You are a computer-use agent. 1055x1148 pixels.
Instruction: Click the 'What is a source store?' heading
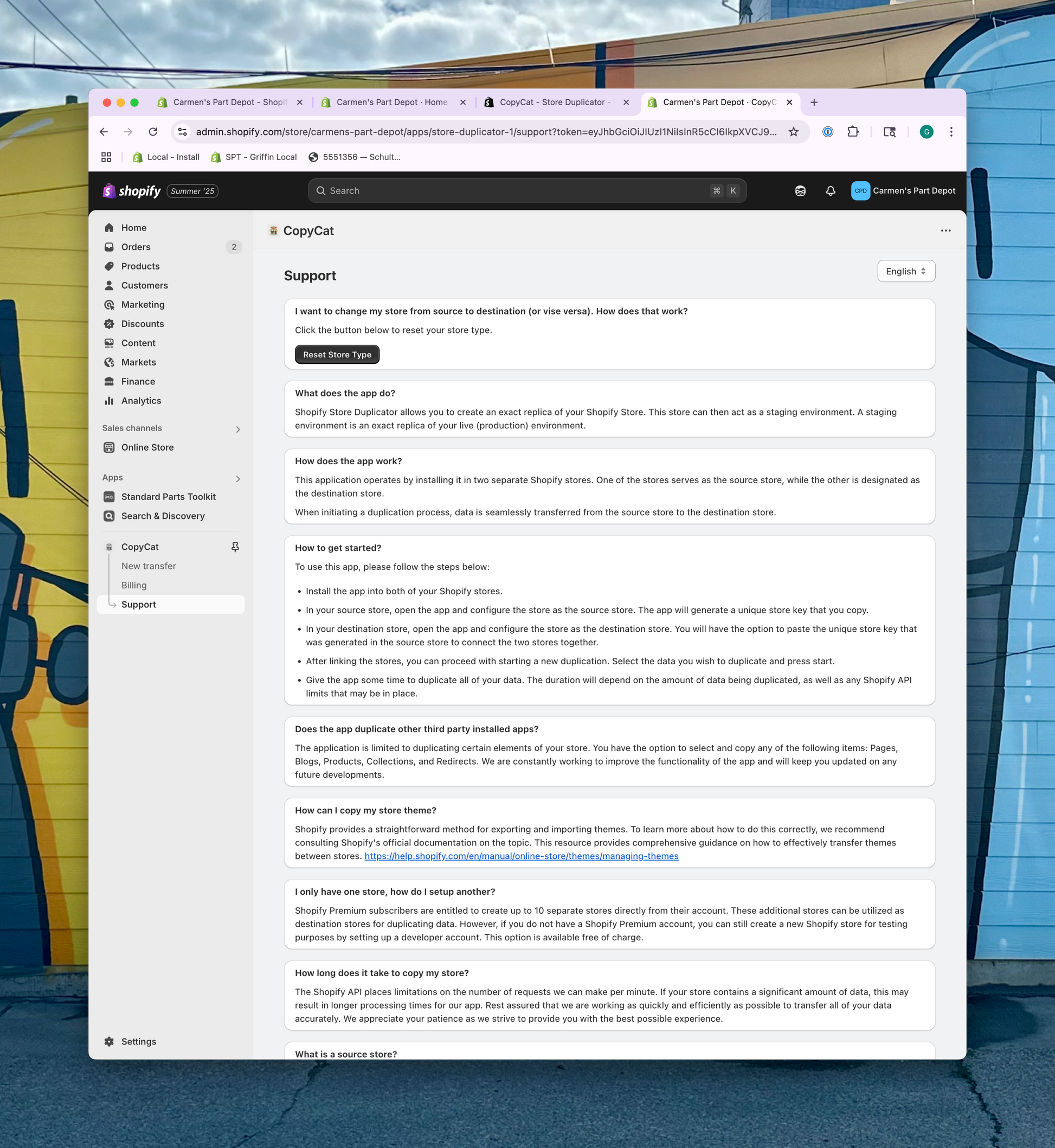345,1054
